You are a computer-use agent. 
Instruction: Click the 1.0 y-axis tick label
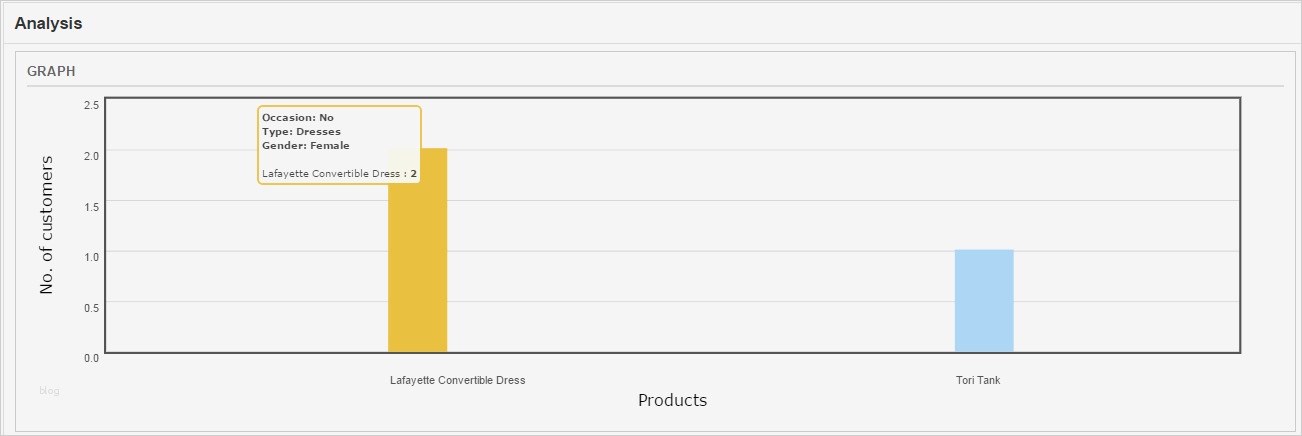[91, 256]
